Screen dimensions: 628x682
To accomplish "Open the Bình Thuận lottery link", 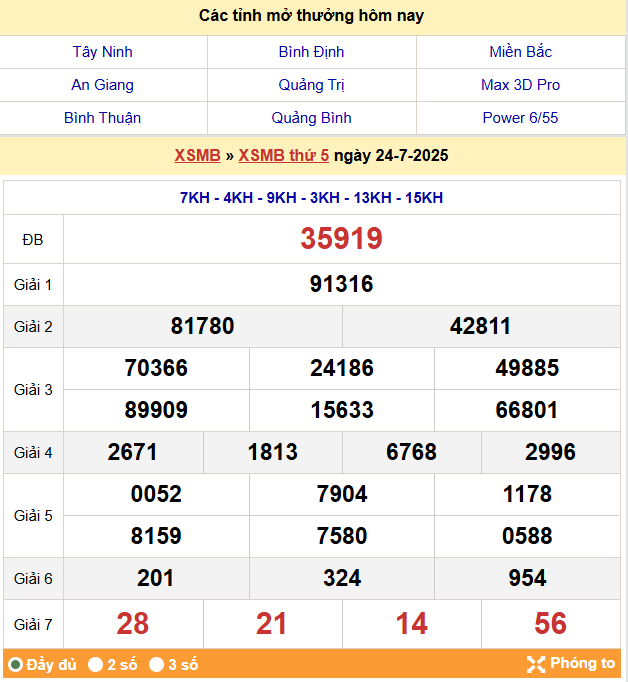I will 102,118.
